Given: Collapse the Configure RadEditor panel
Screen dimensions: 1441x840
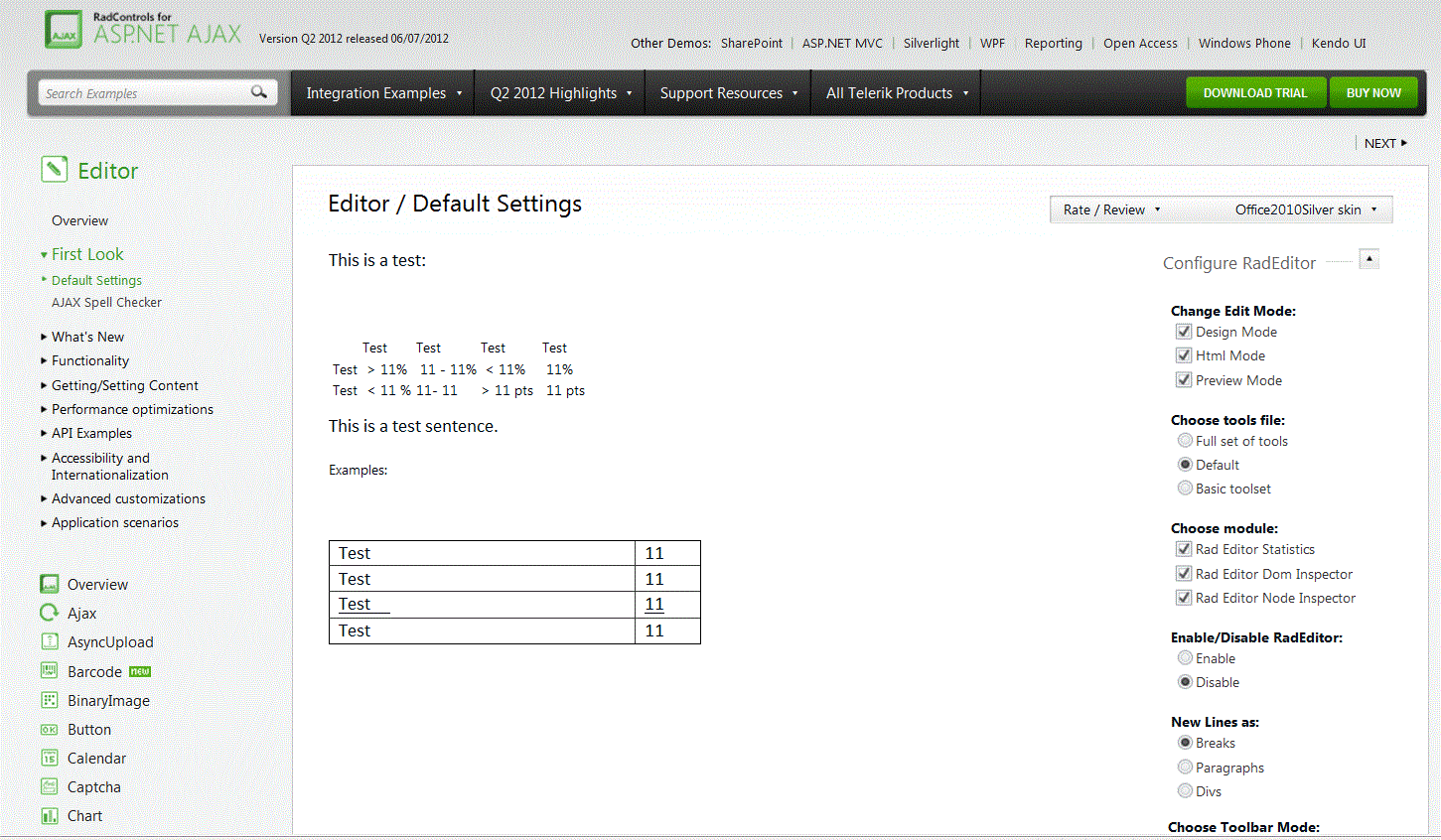Looking at the screenshot, I should click(1369, 259).
